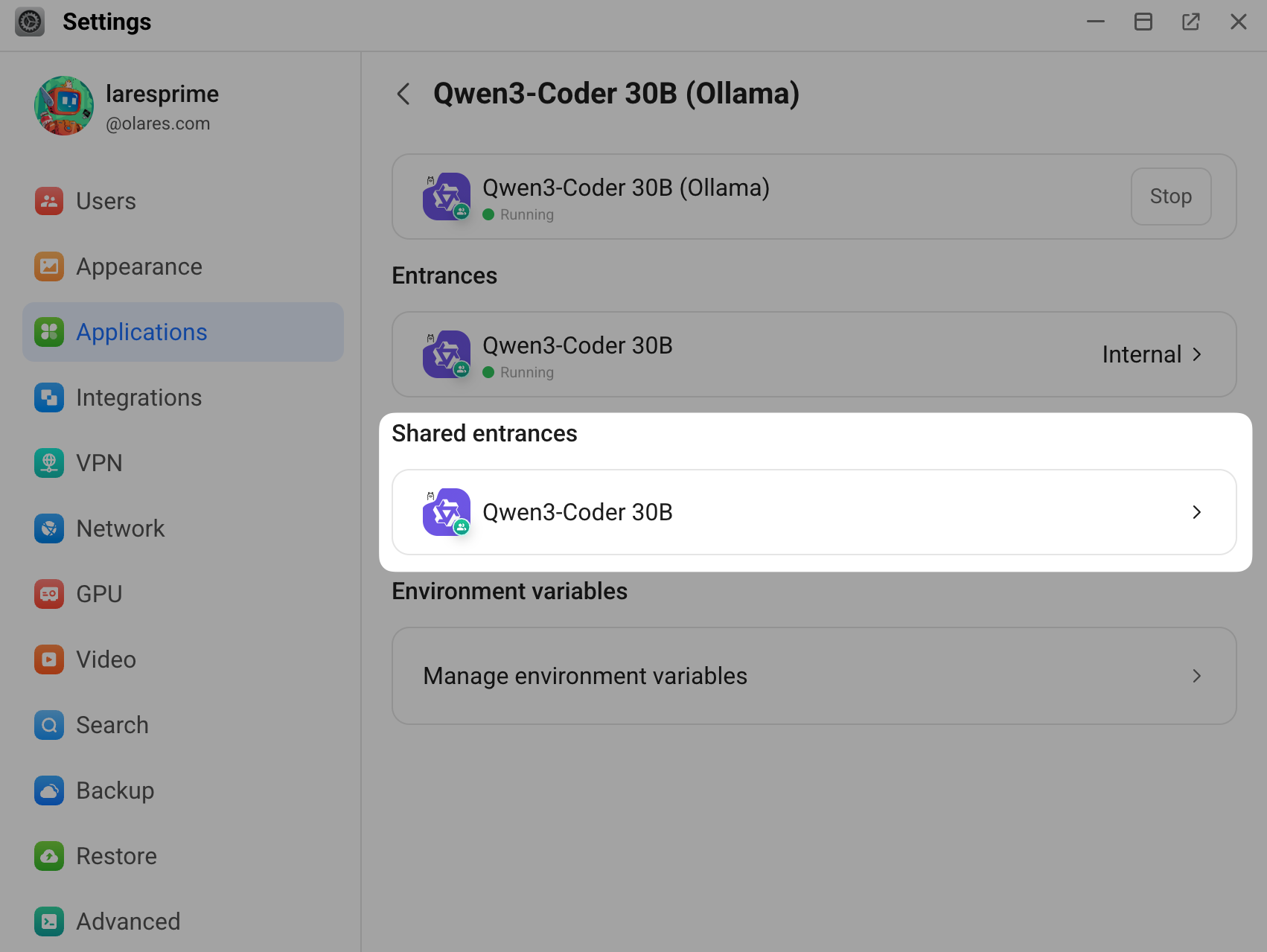
Task: Switch to Integrations menu label
Action: coord(139,397)
